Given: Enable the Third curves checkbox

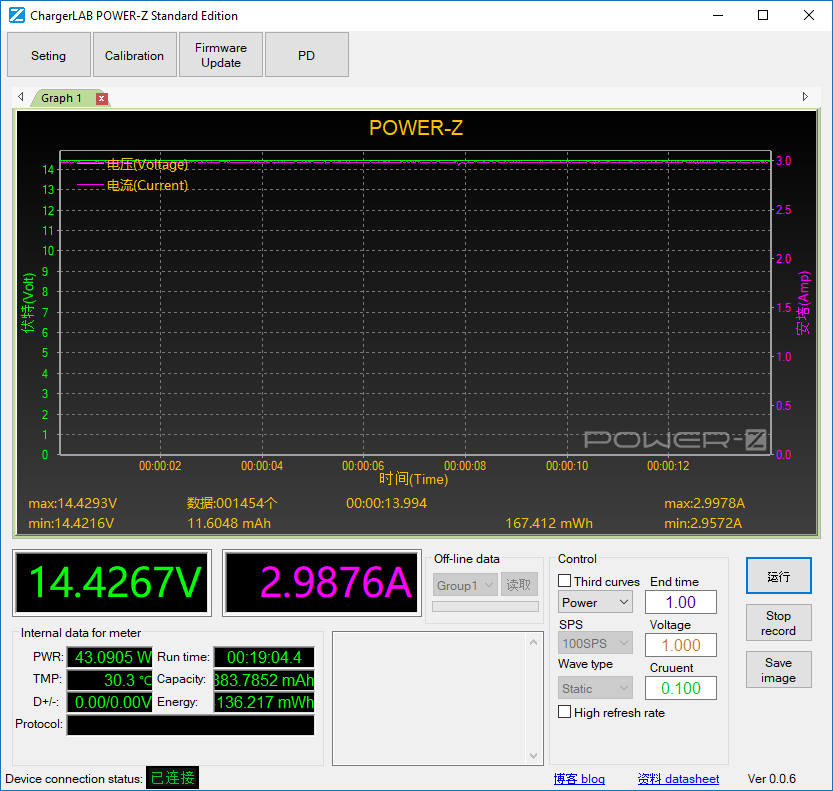Looking at the screenshot, I should [565, 581].
